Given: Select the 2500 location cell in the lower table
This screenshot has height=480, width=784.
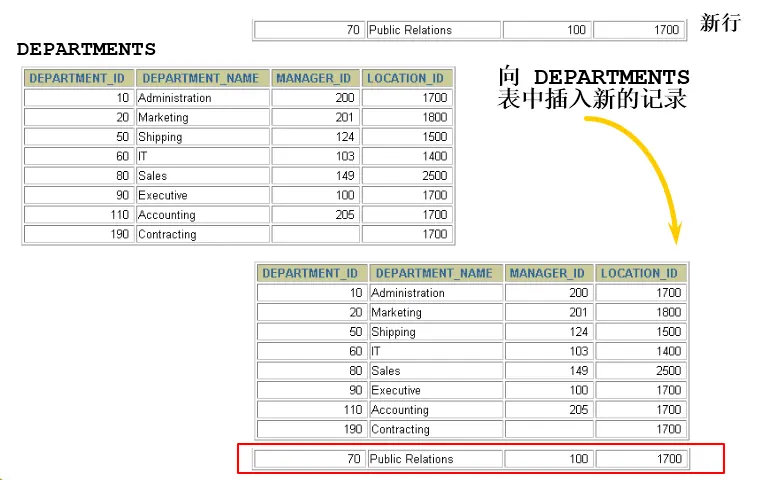Looking at the screenshot, I should pos(640,371).
